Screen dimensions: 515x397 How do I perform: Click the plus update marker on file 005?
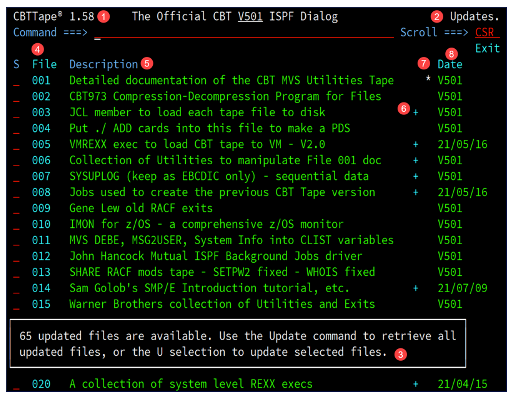[x=416, y=145]
